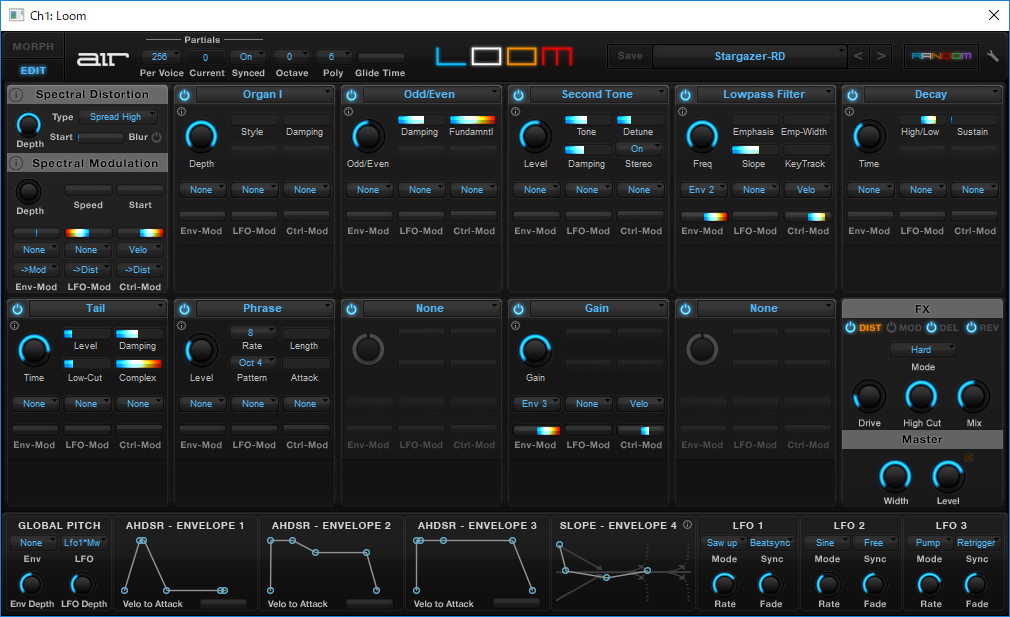Open the Retrigger sync dropdown
The height and width of the screenshot is (617, 1010).
point(977,543)
